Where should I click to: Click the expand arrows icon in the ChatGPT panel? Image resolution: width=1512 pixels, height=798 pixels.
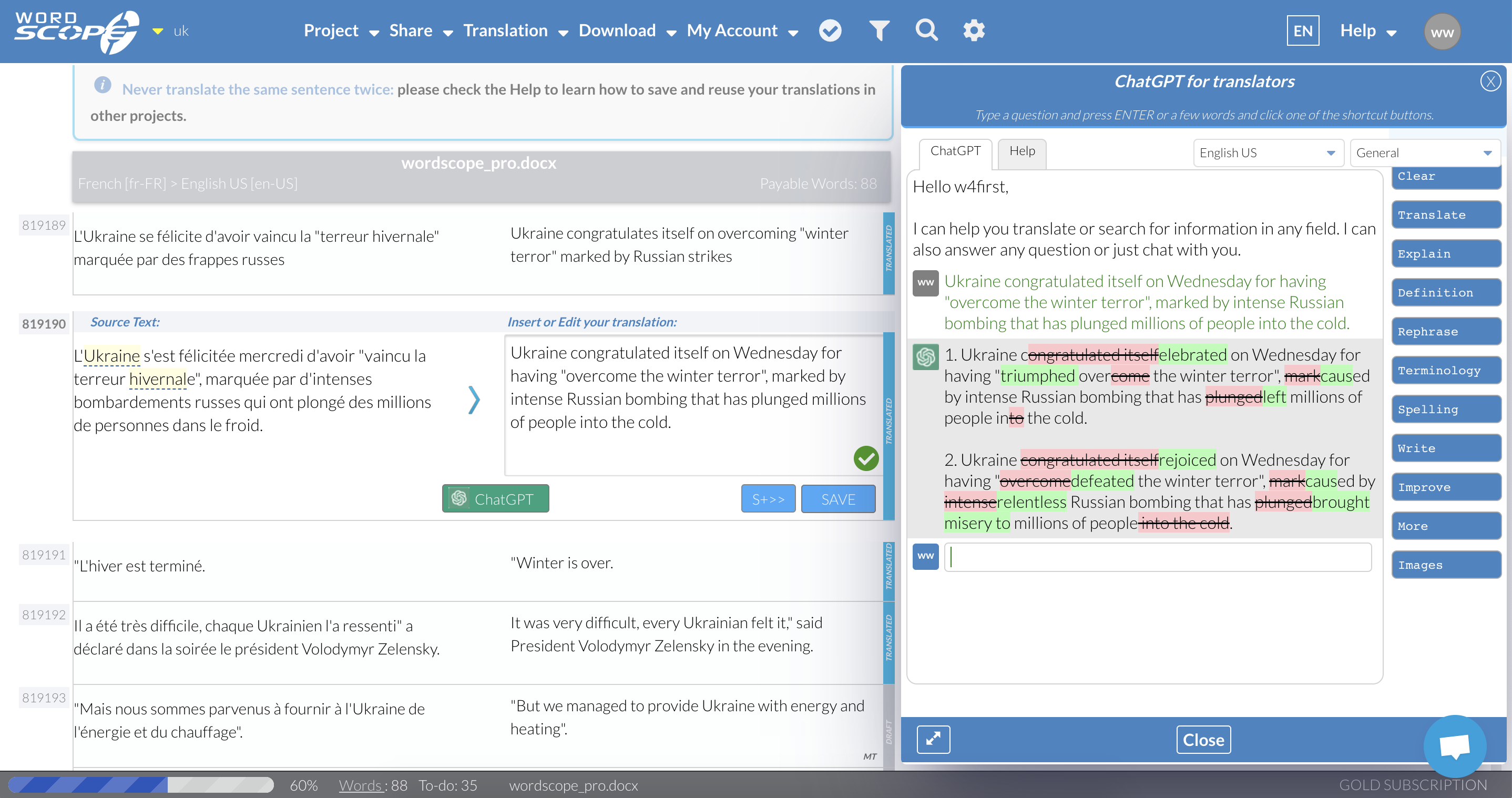933,739
